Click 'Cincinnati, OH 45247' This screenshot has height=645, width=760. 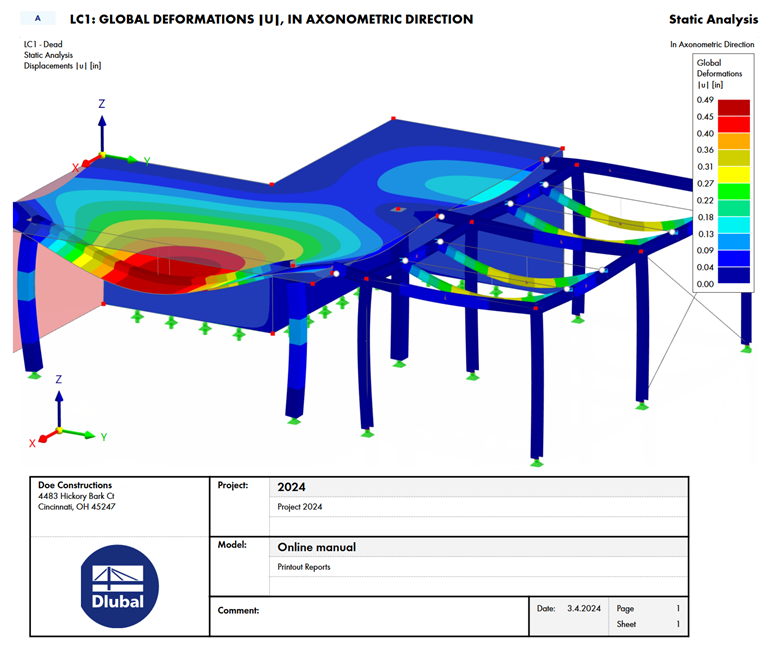(77, 506)
